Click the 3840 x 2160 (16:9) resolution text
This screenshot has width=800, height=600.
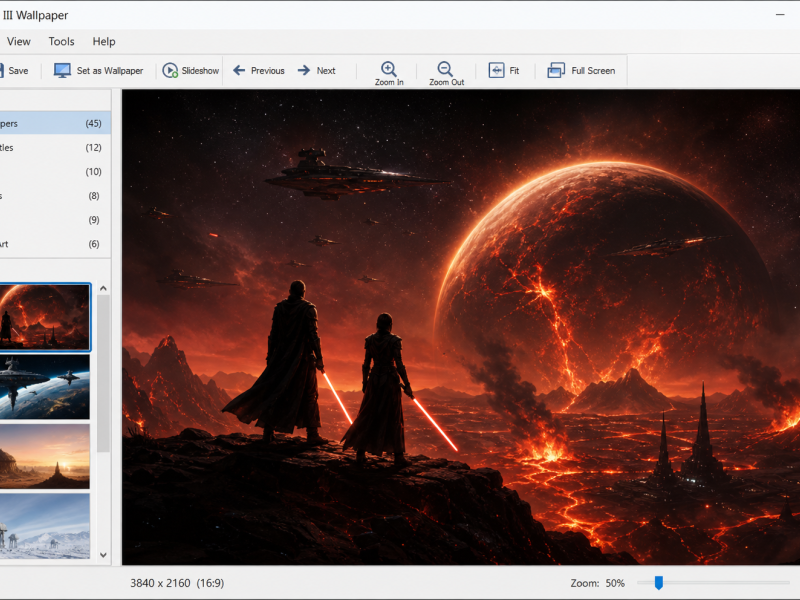177,583
